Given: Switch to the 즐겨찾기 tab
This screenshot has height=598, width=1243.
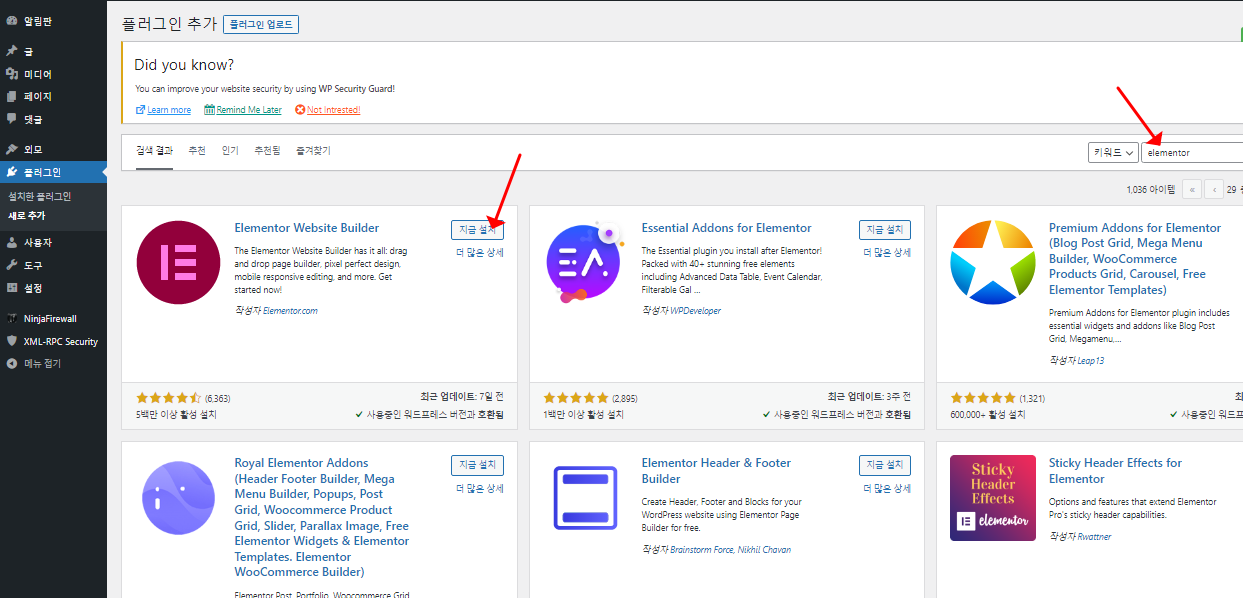Looking at the screenshot, I should point(313,151).
